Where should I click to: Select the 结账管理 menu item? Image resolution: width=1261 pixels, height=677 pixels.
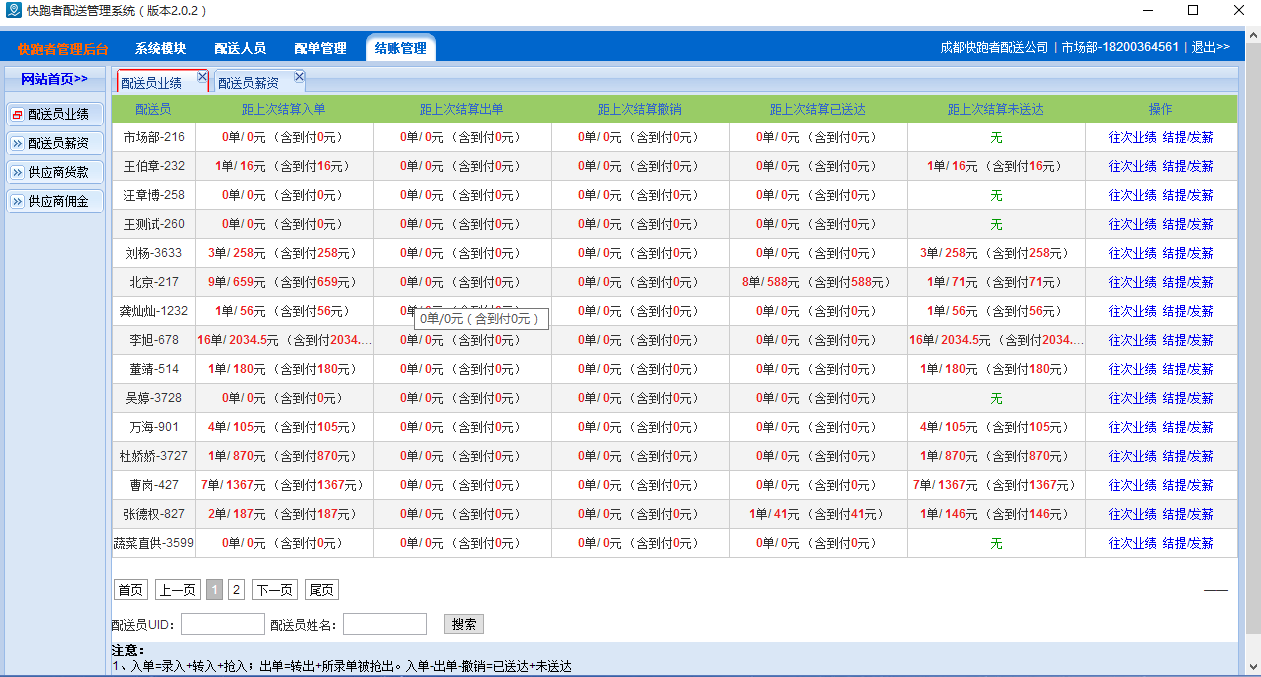(x=400, y=46)
